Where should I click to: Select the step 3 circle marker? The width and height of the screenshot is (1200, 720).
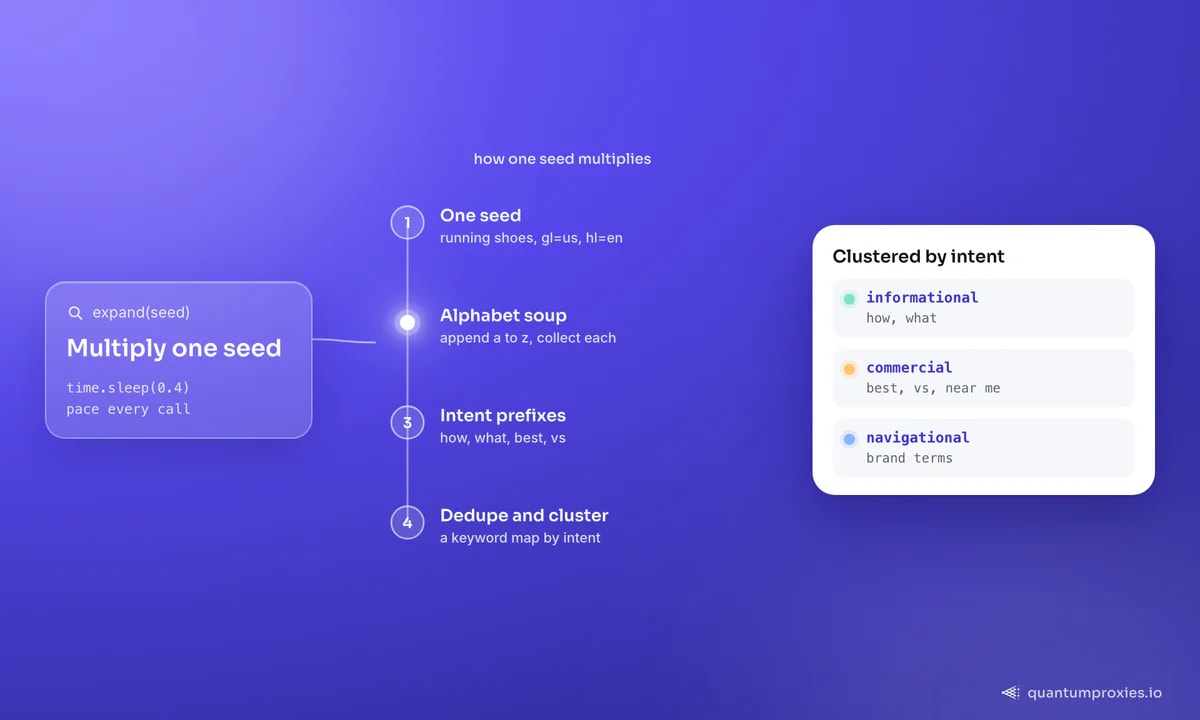(407, 422)
